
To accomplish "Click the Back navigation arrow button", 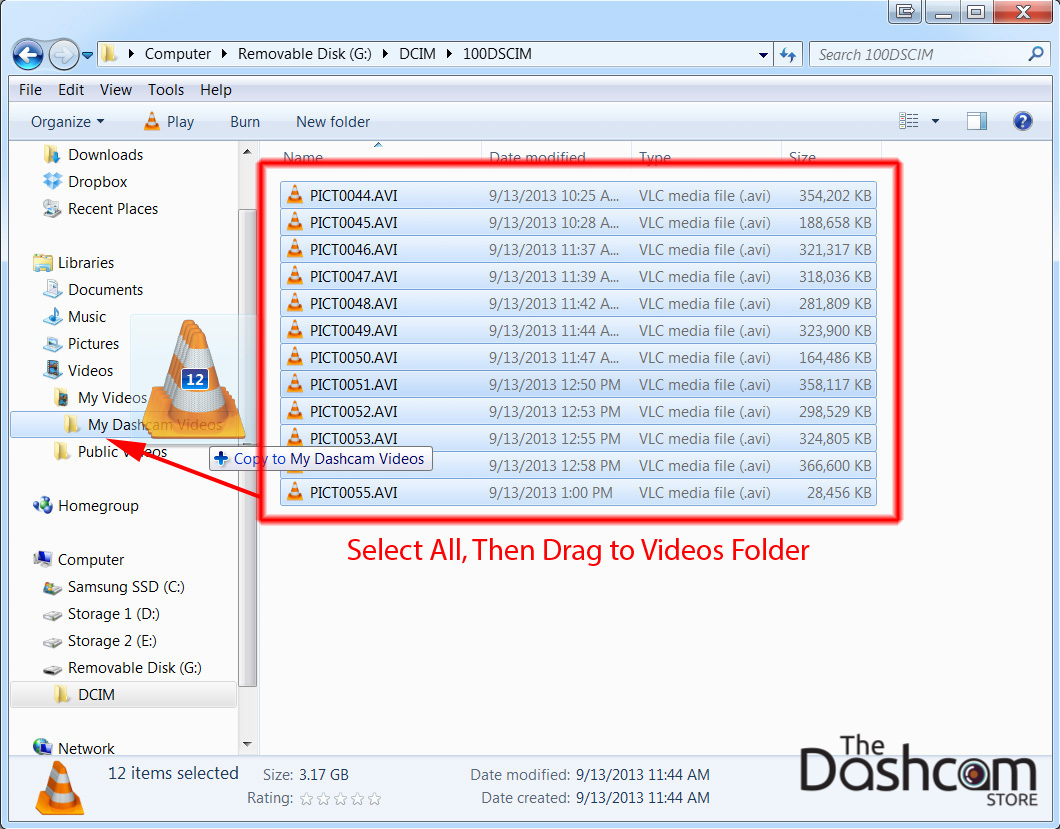I will 28,54.
